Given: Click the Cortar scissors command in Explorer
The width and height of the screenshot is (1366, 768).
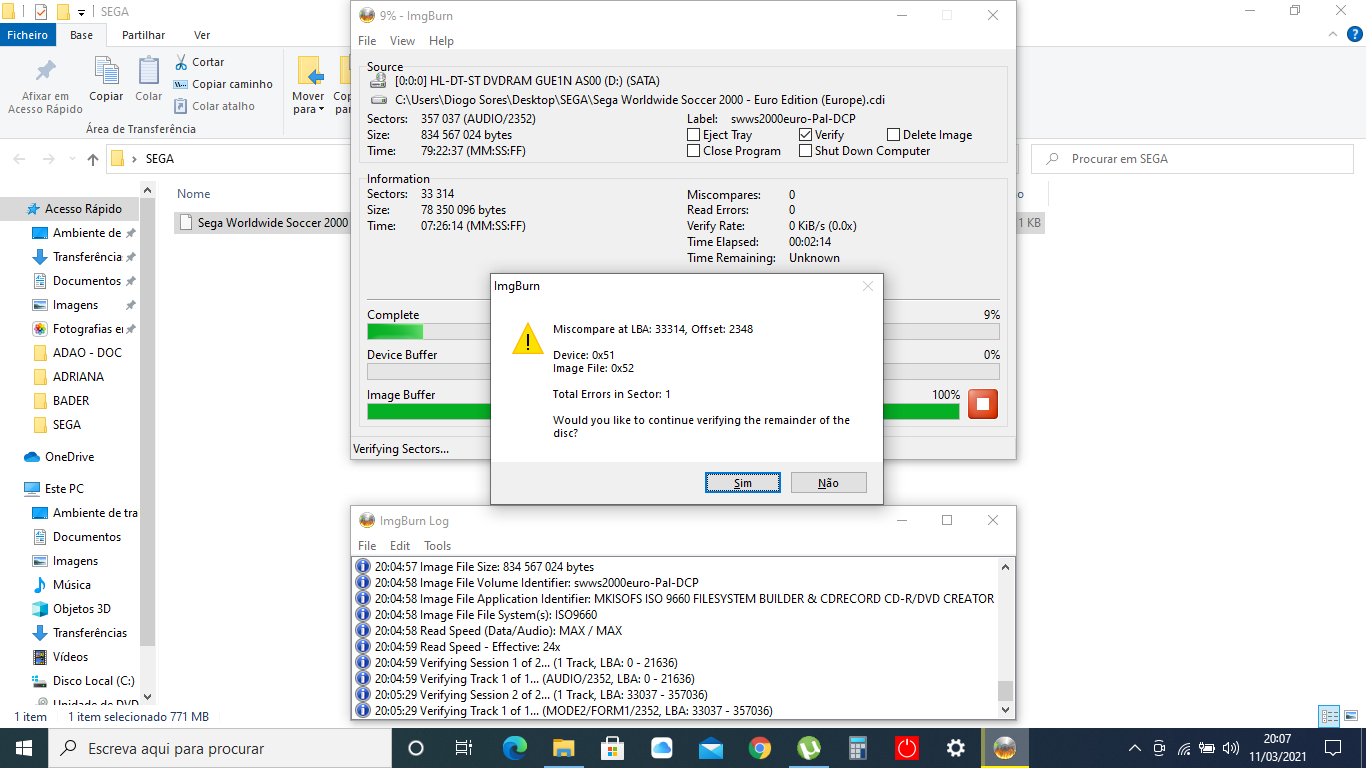Looking at the screenshot, I should coord(199,62).
